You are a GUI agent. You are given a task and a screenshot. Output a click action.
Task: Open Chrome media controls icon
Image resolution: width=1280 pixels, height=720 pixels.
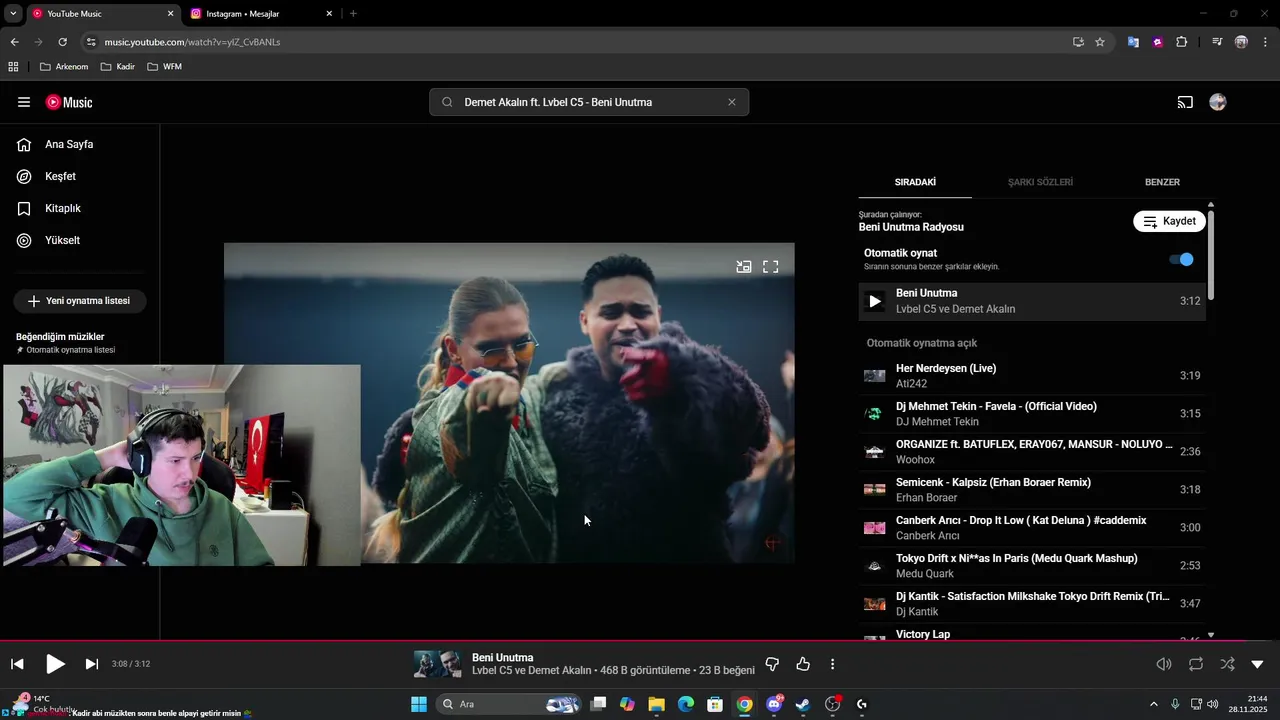pos(1217,42)
